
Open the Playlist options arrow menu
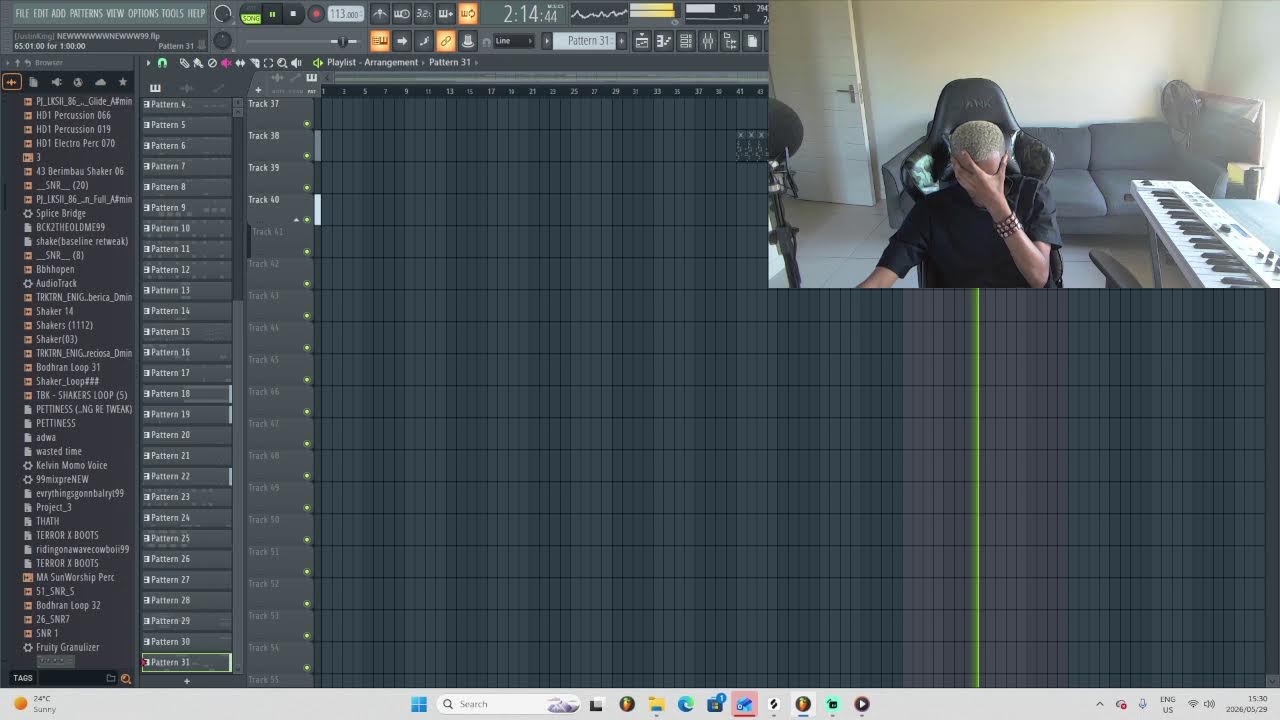tap(148, 62)
